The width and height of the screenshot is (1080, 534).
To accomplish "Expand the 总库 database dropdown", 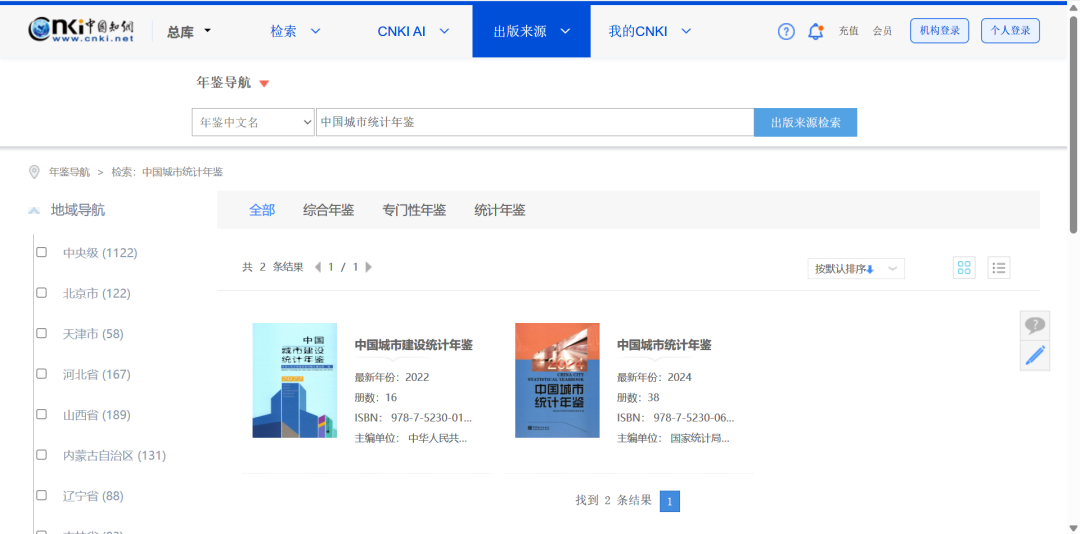I will [x=189, y=31].
